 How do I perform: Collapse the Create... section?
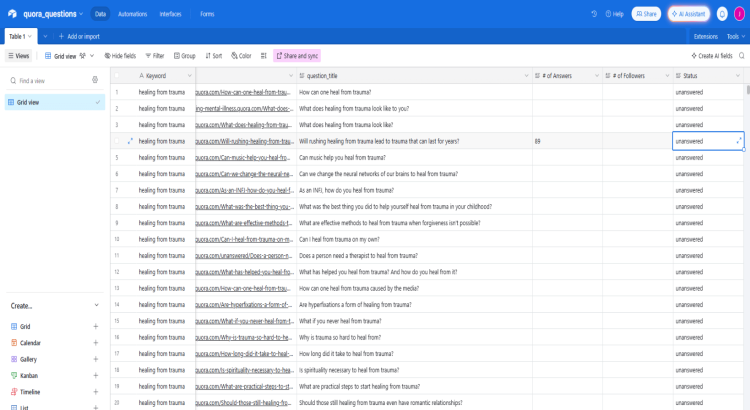coord(96,306)
